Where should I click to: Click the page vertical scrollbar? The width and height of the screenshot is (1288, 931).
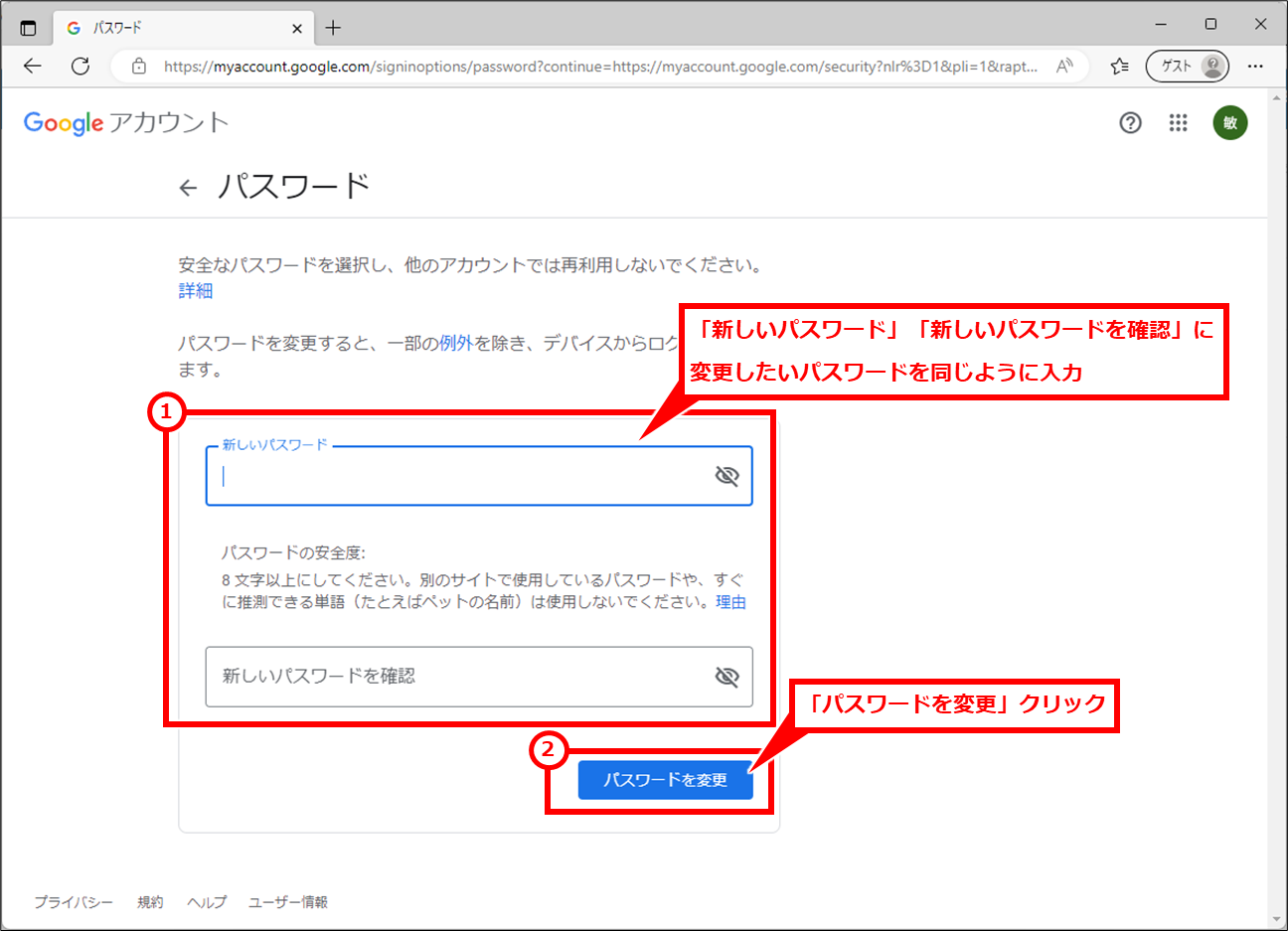(1277, 509)
